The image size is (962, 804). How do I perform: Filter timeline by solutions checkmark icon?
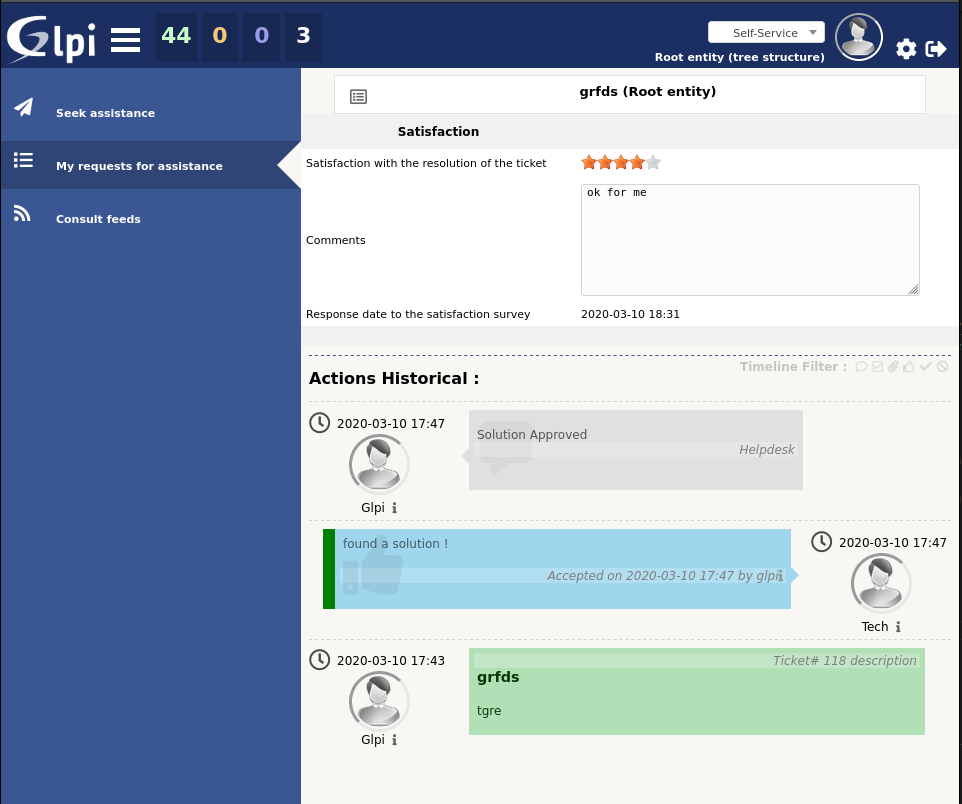pos(925,367)
